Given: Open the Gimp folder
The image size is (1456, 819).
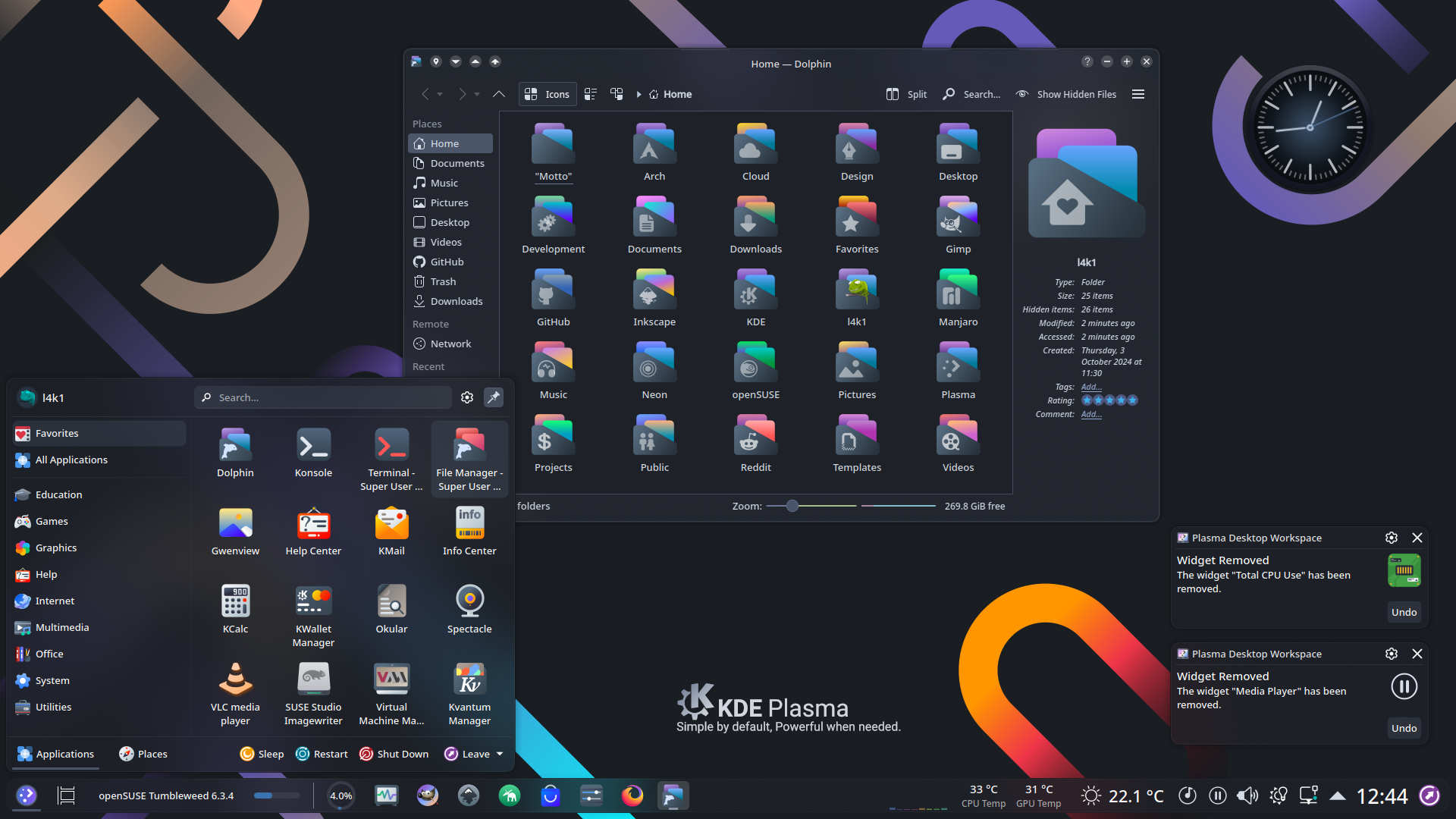Looking at the screenshot, I should (958, 225).
